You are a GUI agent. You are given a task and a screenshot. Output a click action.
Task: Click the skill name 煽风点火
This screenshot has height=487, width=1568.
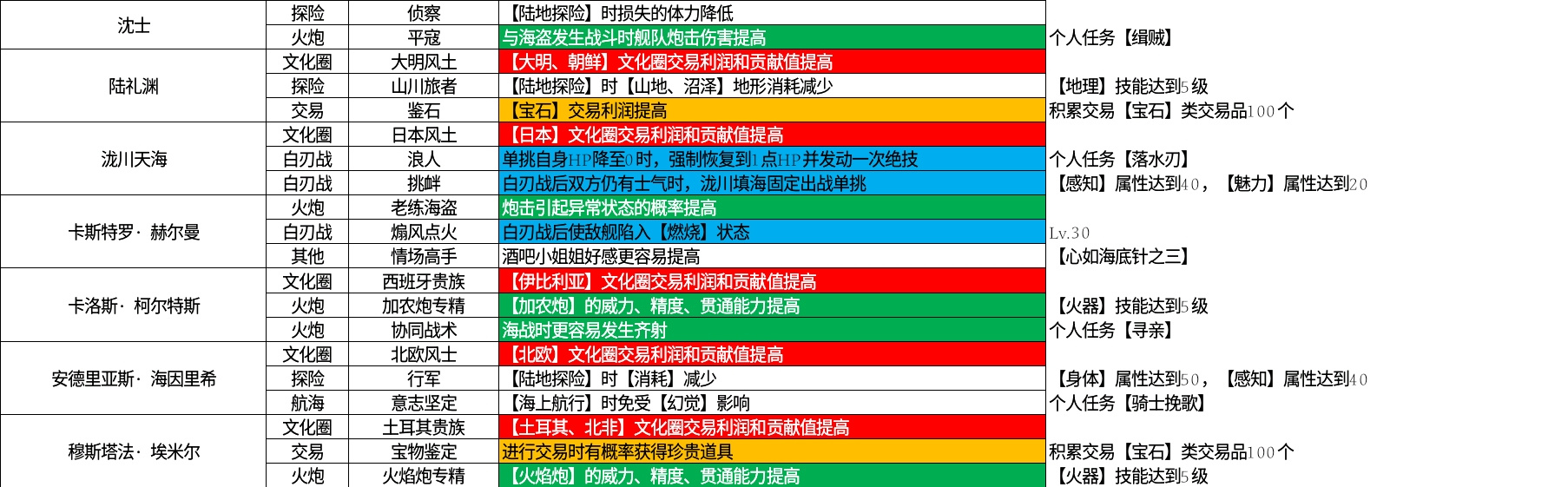[424, 232]
